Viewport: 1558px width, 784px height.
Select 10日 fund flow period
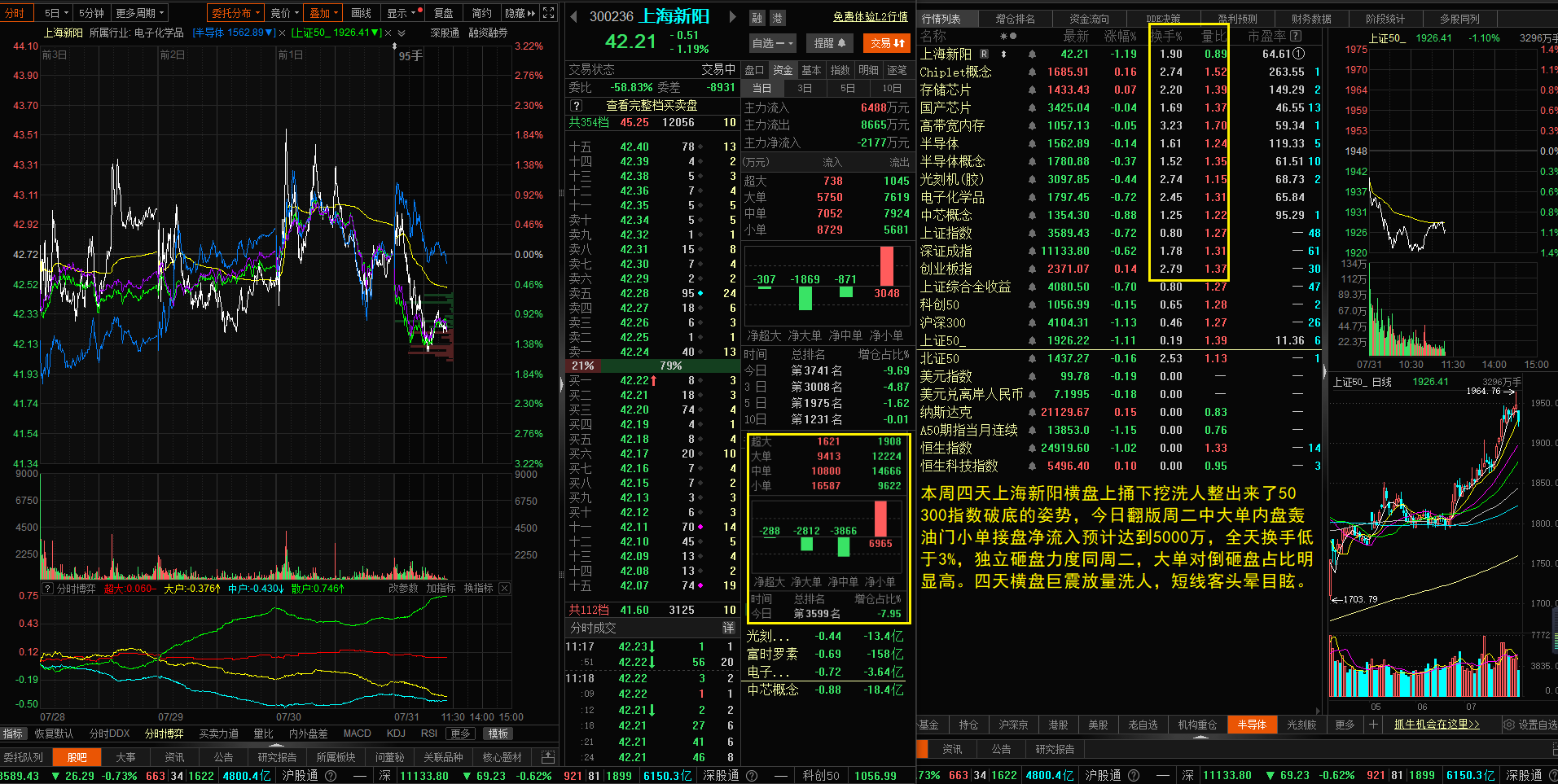click(892, 88)
